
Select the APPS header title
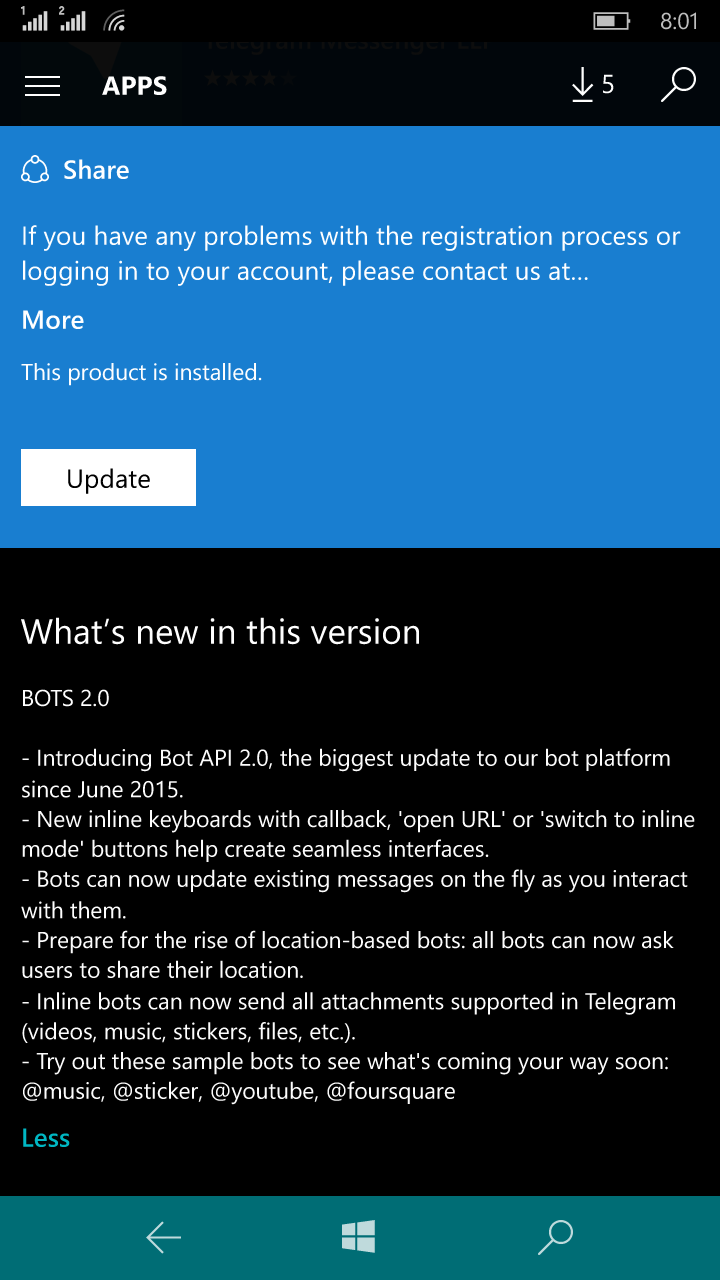pyautogui.click(x=135, y=86)
